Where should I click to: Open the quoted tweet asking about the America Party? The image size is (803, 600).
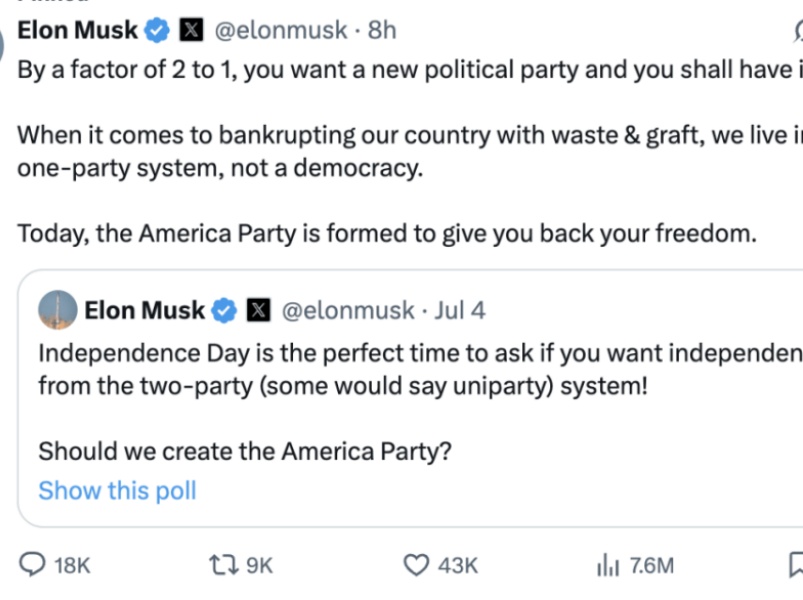pos(245,452)
